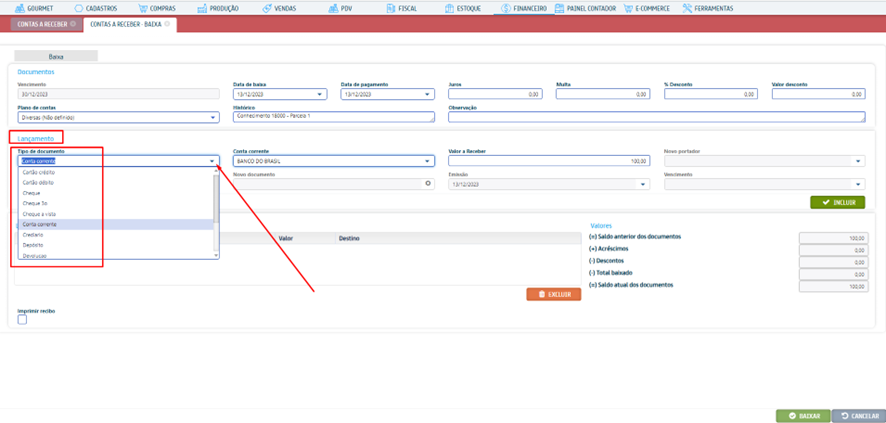The height and width of the screenshot is (423, 886).
Task: Select Cheque a vista from the list
Action: pos(42,214)
